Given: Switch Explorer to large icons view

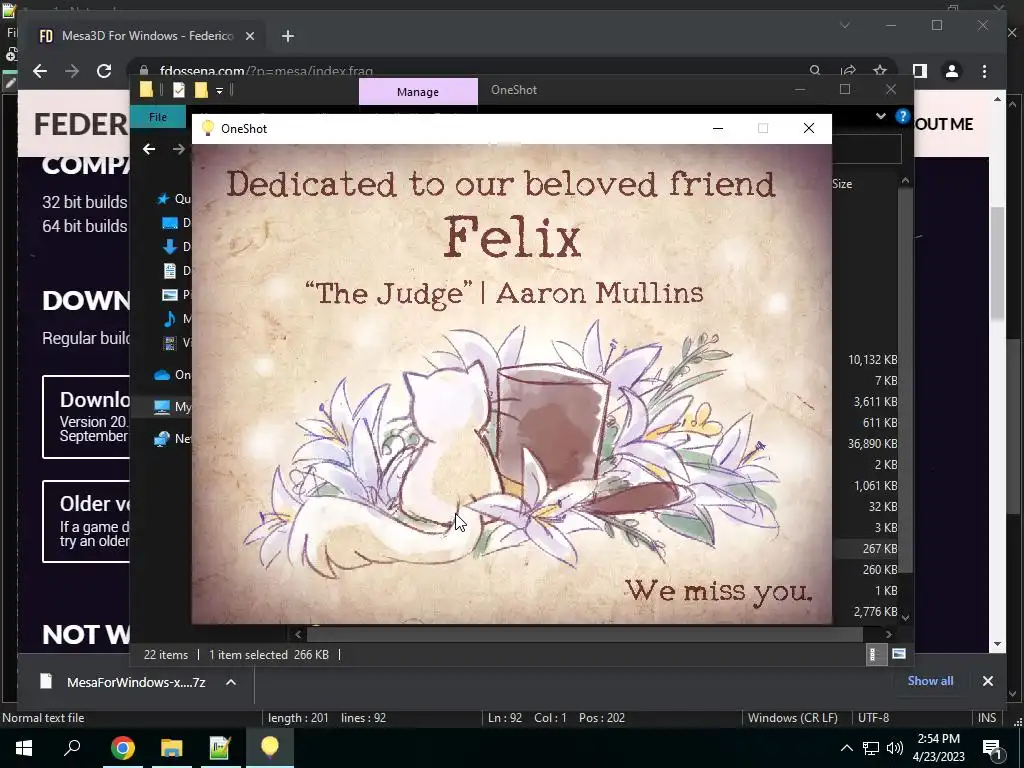Looking at the screenshot, I should tap(899, 654).
